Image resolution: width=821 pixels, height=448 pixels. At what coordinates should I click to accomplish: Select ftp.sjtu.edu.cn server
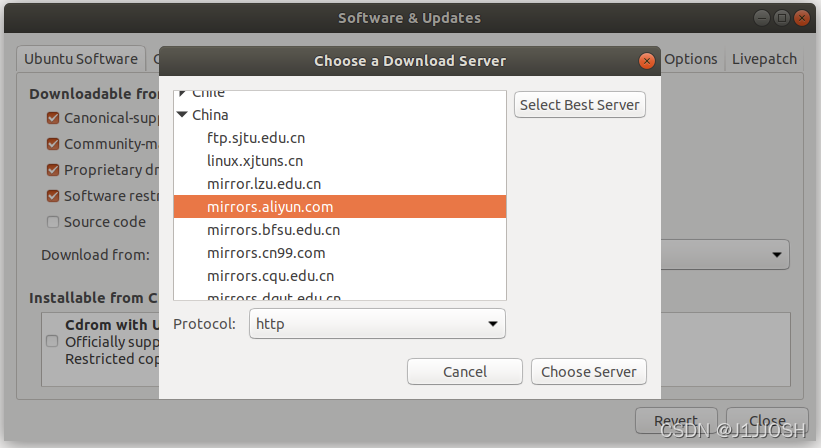click(x=340, y=138)
